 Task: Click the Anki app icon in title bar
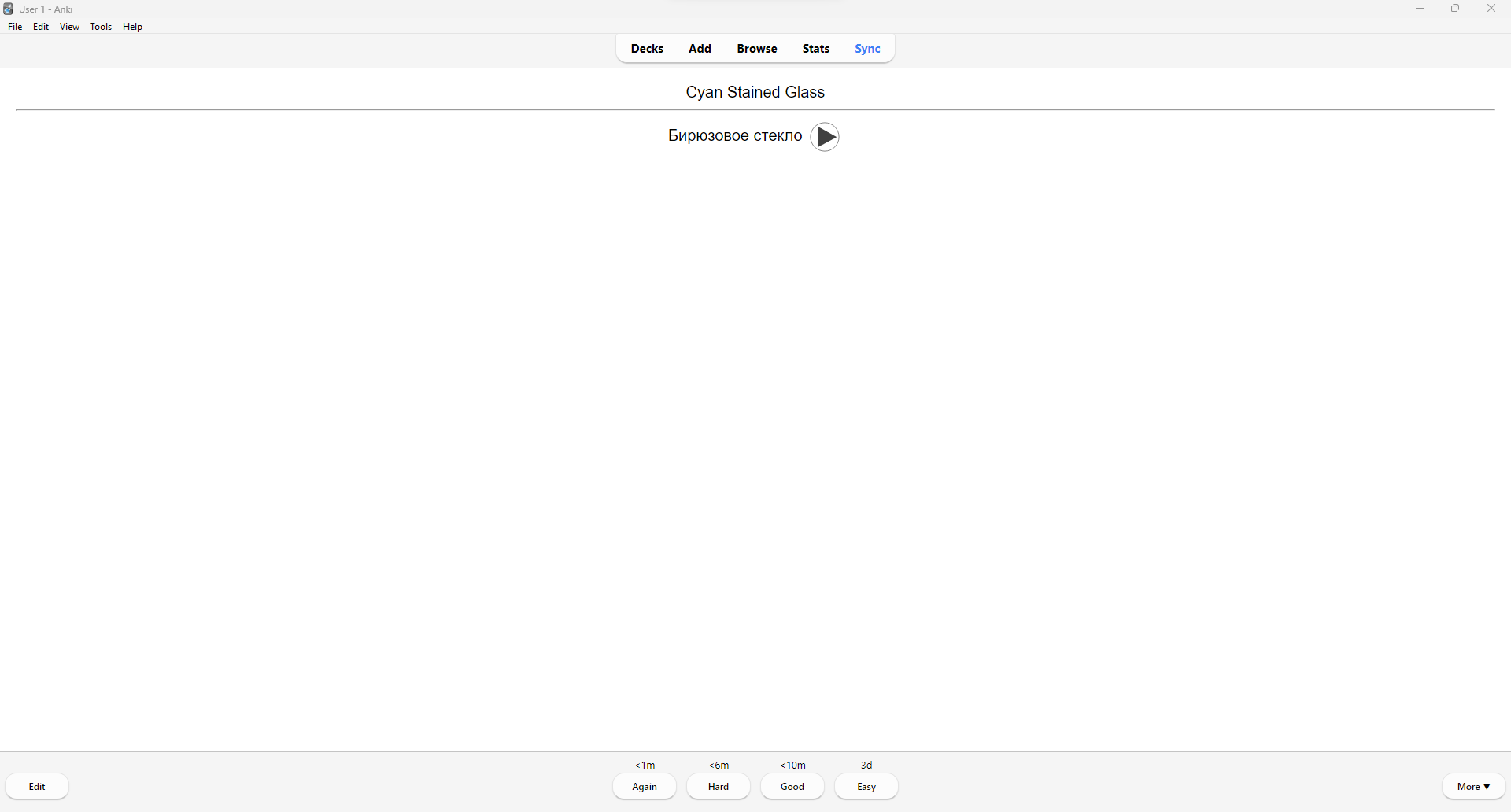pyautogui.click(x=8, y=9)
